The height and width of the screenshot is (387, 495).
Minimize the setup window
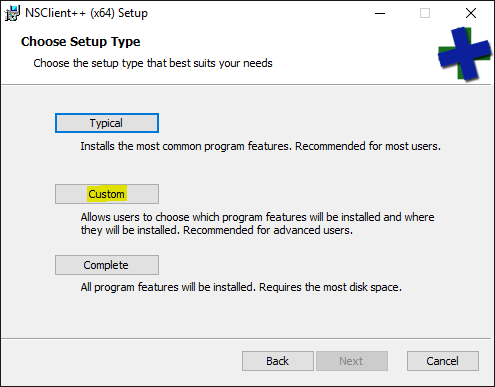(380, 13)
